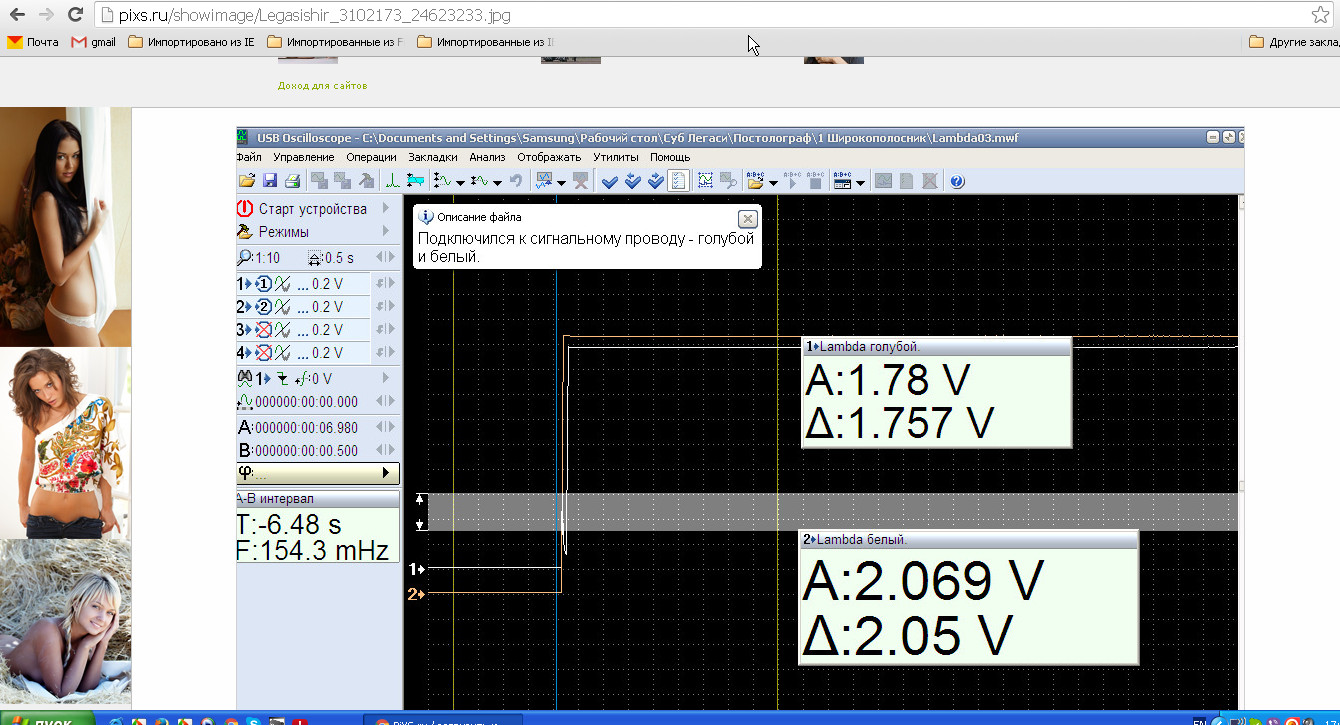This screenshot has height=725, width=1340.
Task: Open the Анализ menu
Action: tap(487, 157)
